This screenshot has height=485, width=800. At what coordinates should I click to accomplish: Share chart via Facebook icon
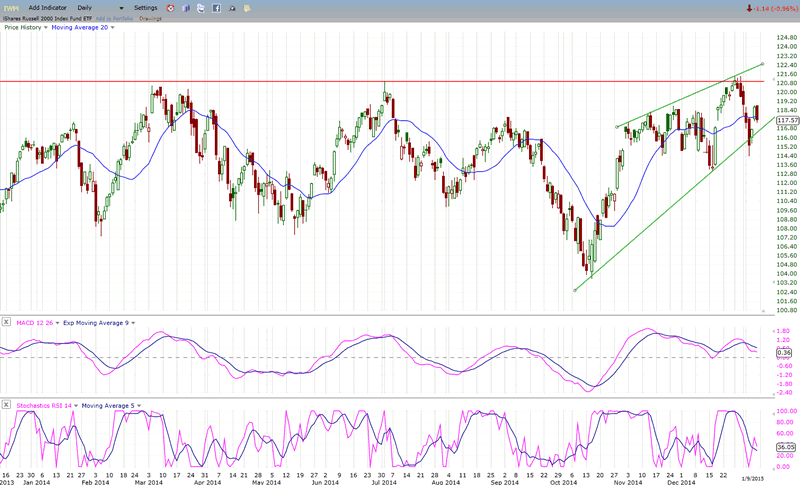(216, 8)
